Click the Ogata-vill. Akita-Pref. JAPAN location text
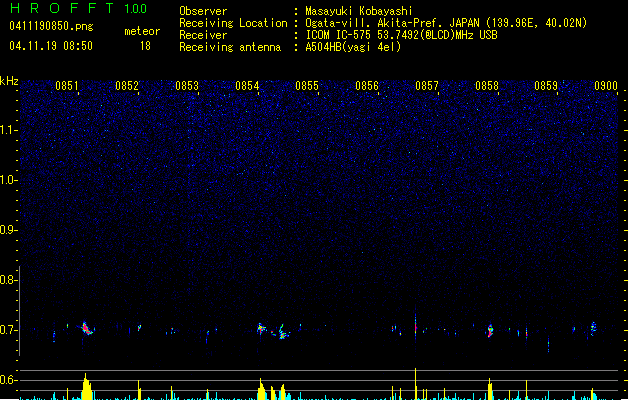This screenshot has height=400, width=629. pyautogui.click(x=446, y=23)
